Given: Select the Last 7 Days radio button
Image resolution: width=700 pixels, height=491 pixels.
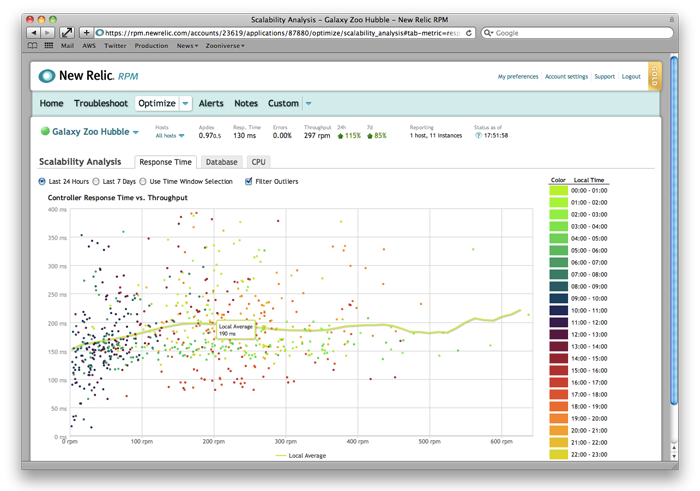Looking at the screenshot, I should pyautogui.click(x=96, y=181).
